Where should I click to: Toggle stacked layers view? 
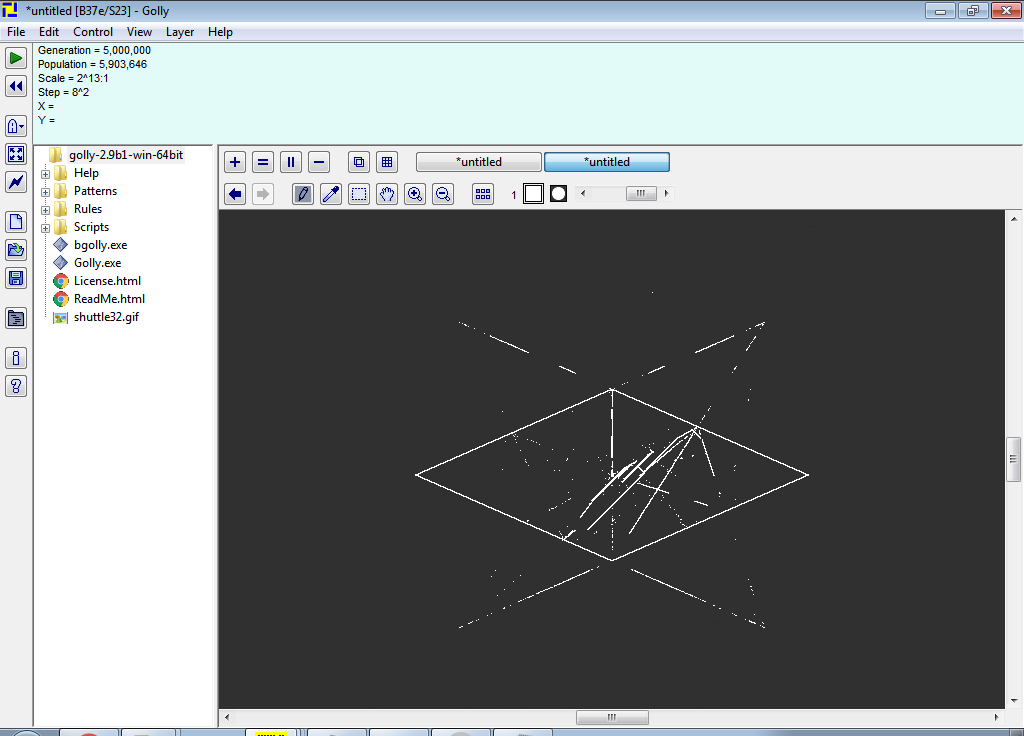click(x=359, y=162)
